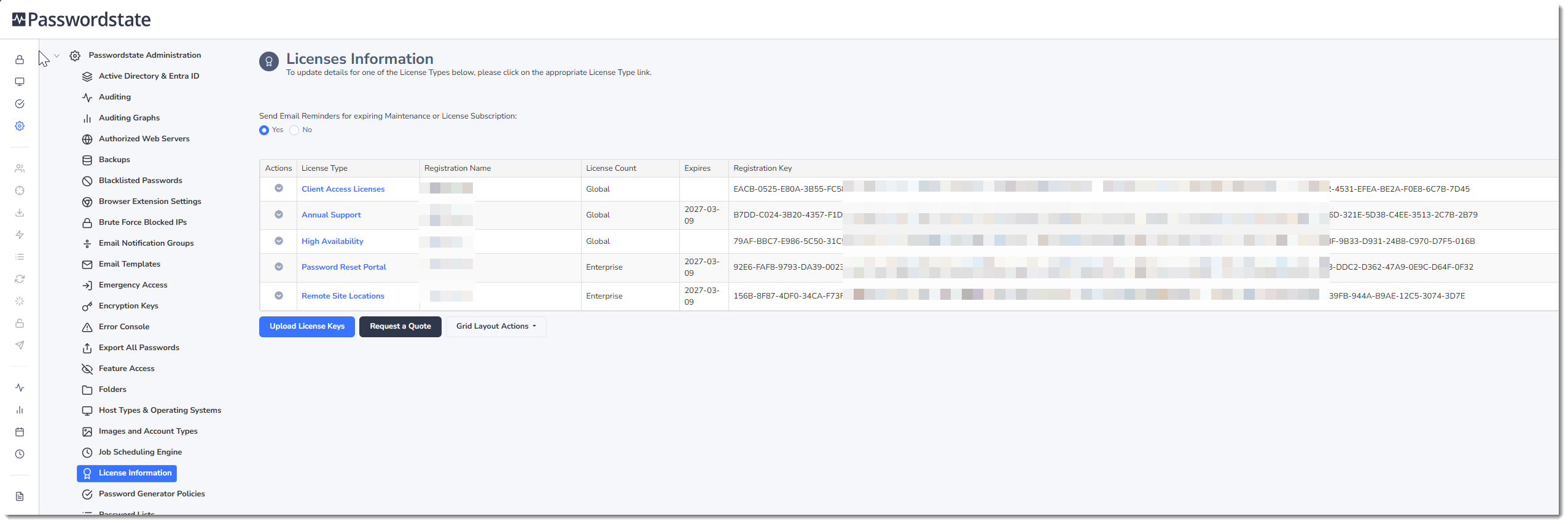Viewport: 1568px width, 524px height.
Task: Open the Annual Support license link
Action: pos(331,215)
